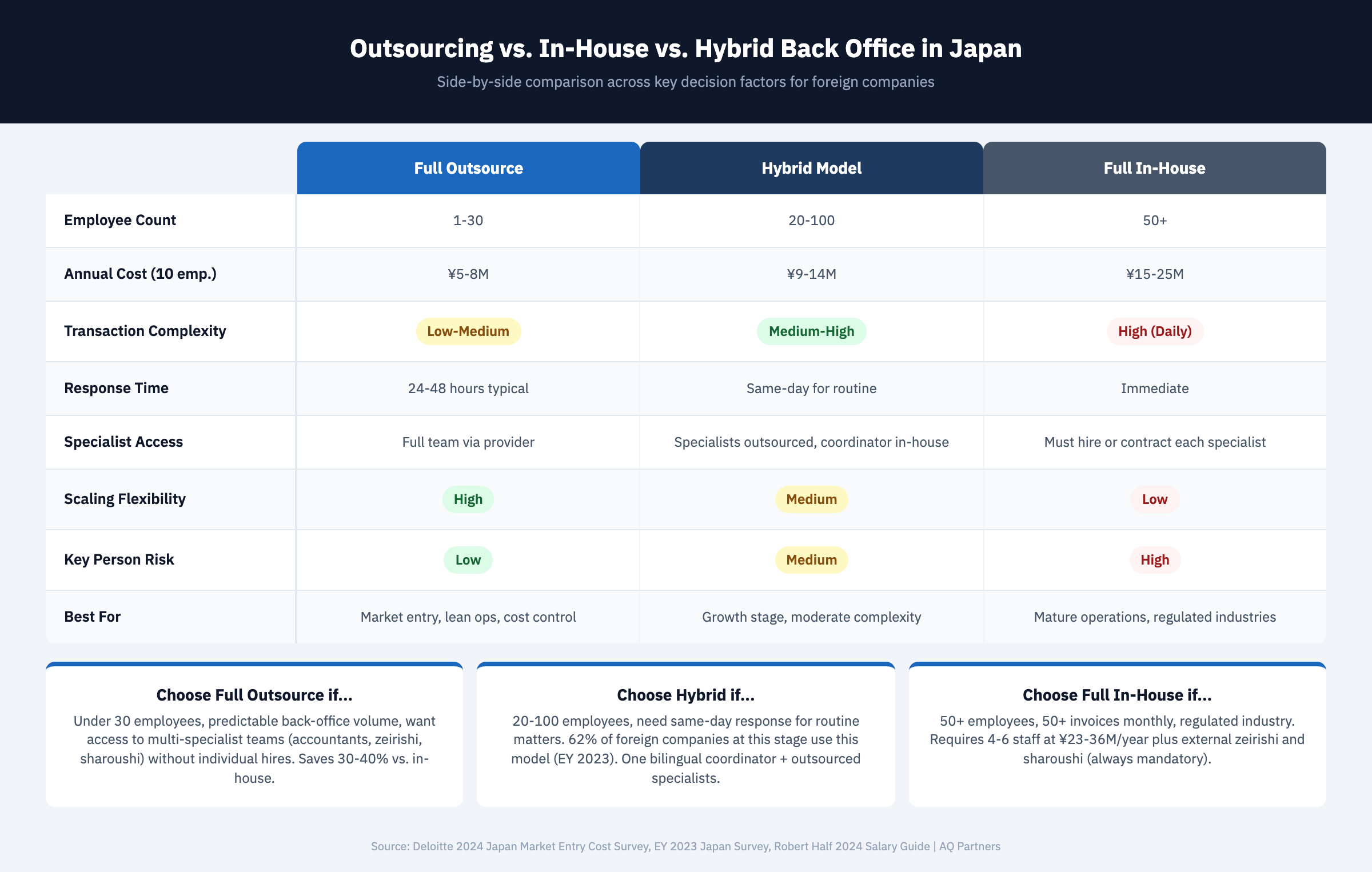The width and height of the screenshot is (1372, 872).
Task: Click the infographic title heading
Action: coord(685,49)
